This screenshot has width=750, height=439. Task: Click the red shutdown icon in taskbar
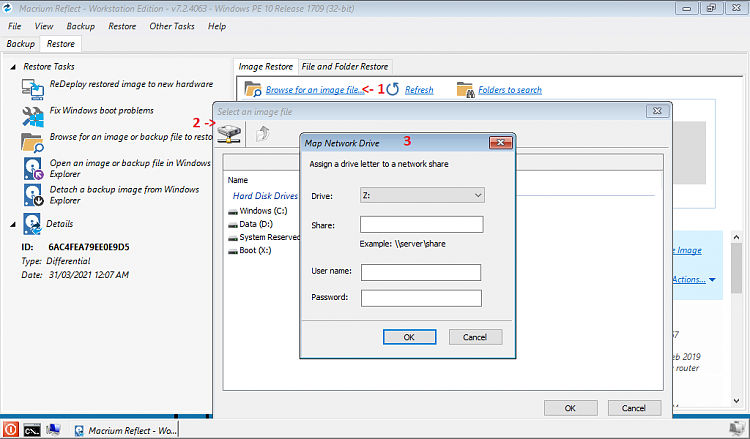[11, 429]
